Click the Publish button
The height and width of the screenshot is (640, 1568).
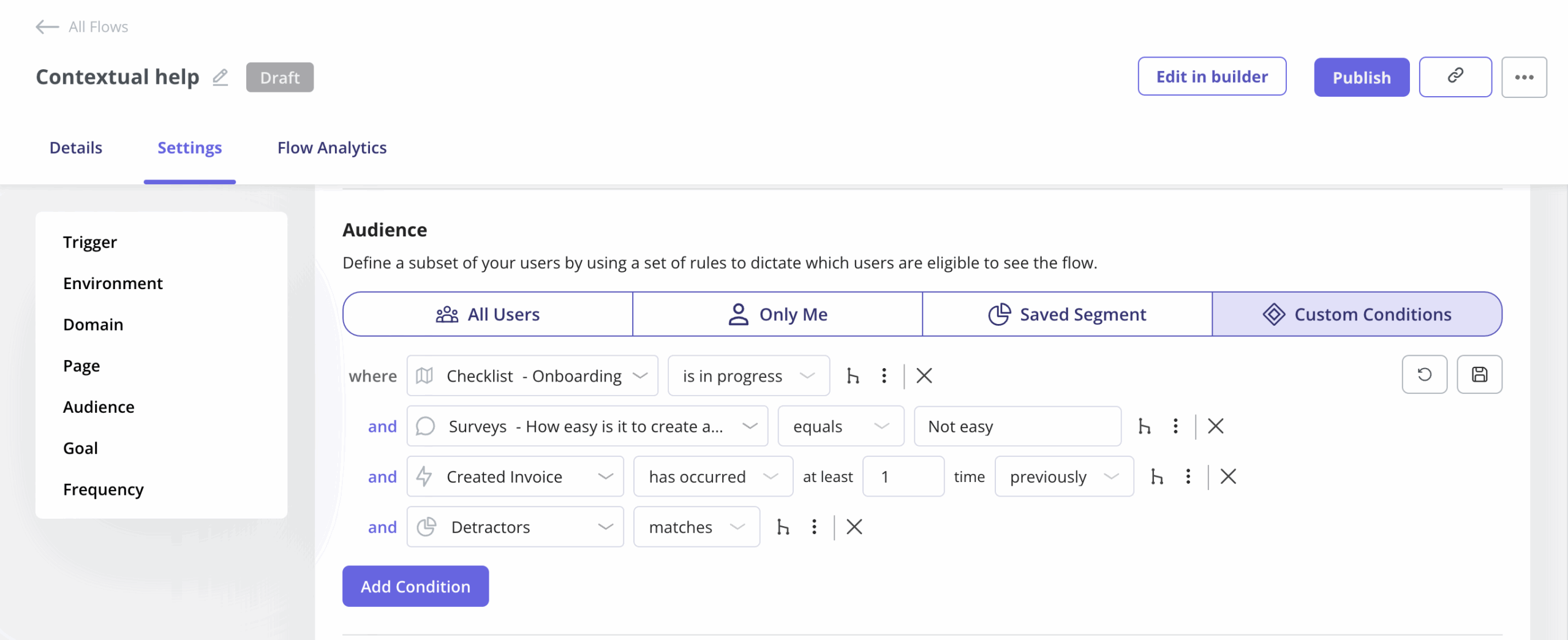[1361, 77]
